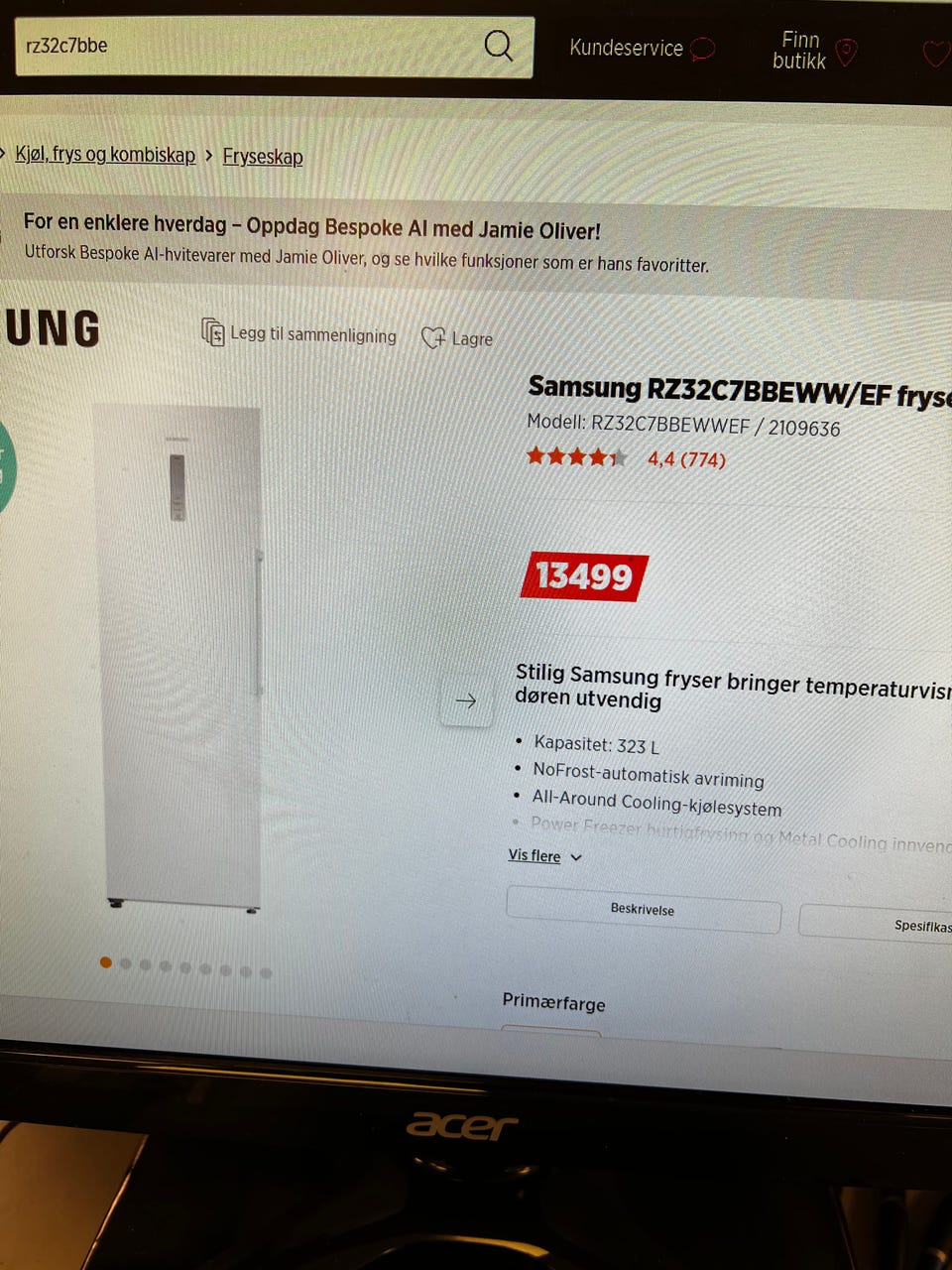952x1270 pixels.
Task: Select the second carousel dot
Action: pyautogui.click(x=126, y=963)
